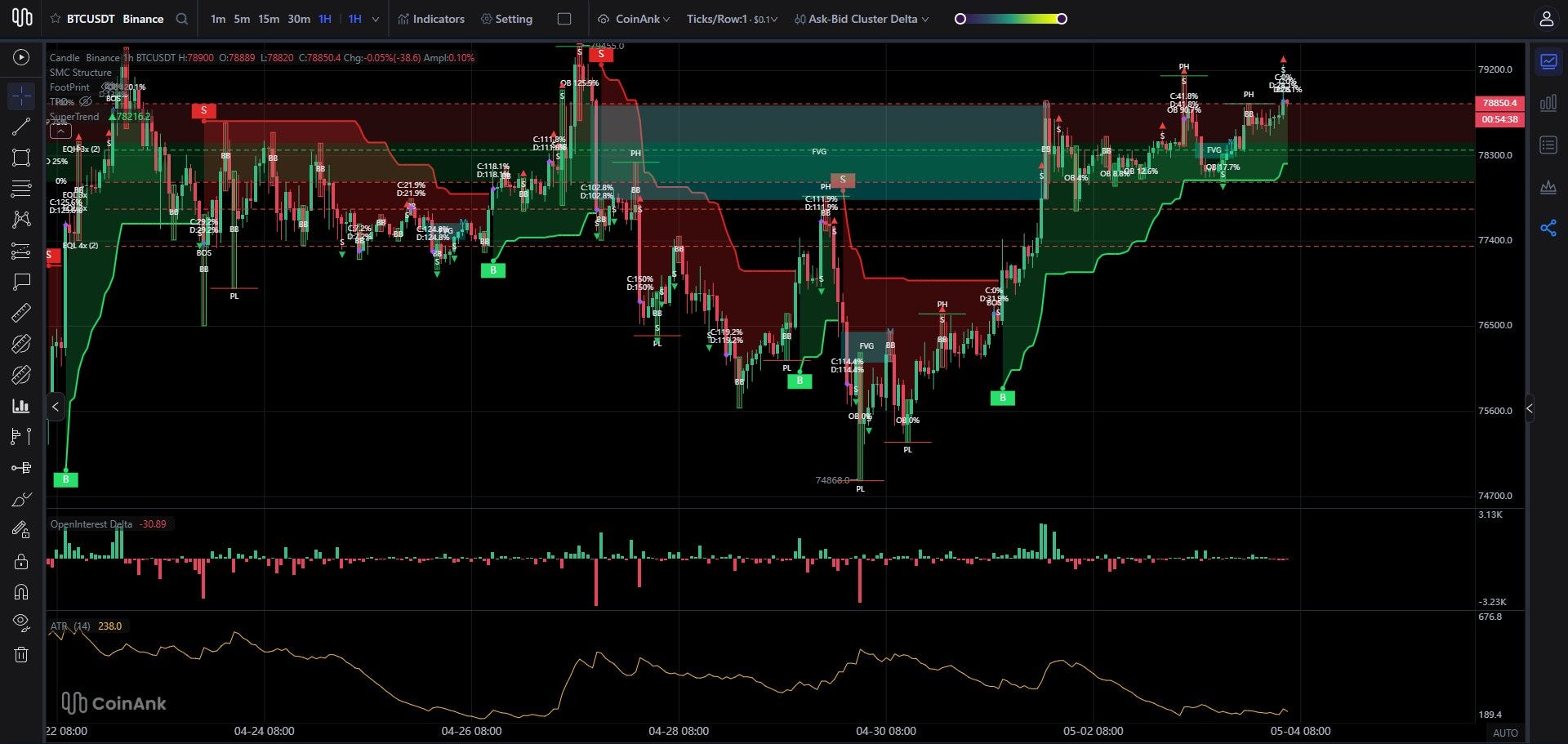Select the fixed range volume profile tool
Viewport: 1568px width, 744px height.
click(21, 437)
